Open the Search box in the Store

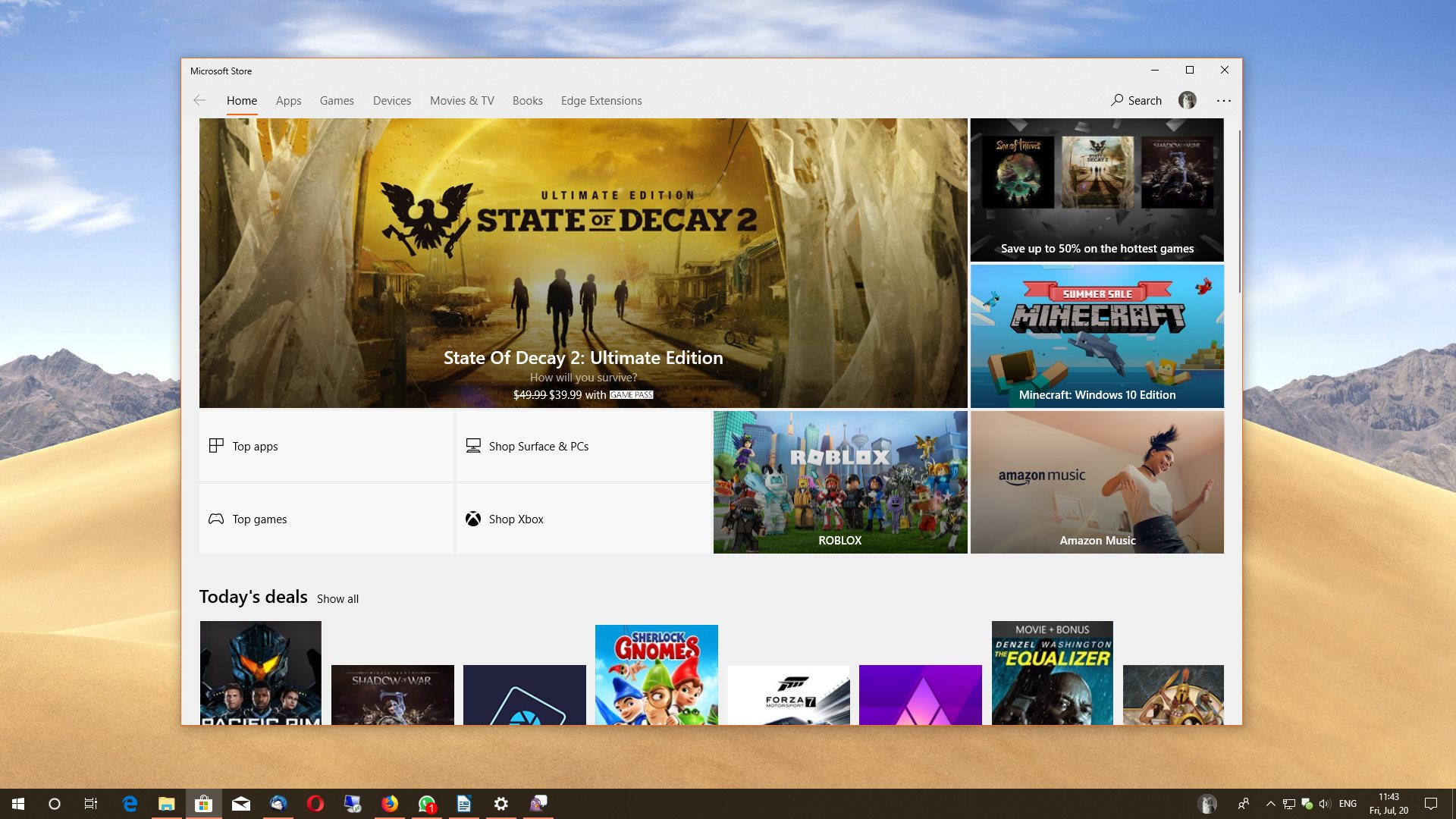point(1136,100)
